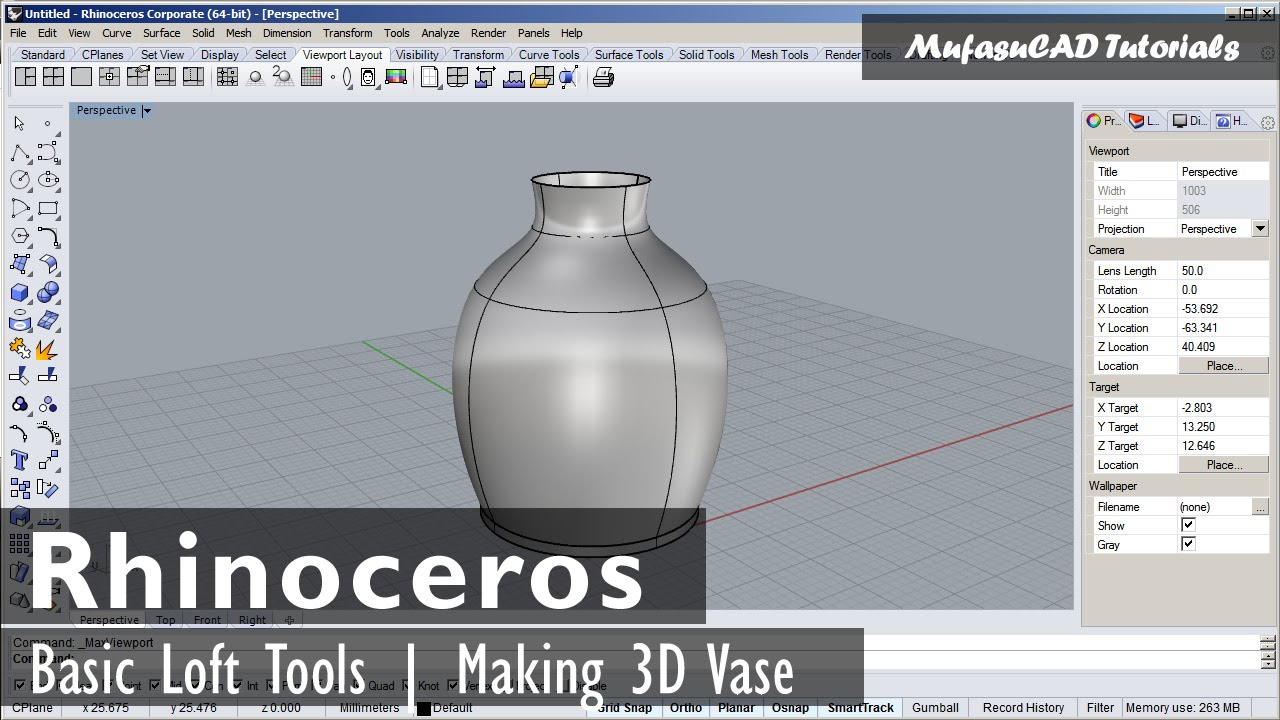The image size is (1280, 720).
Task: Select the arrow pointer Select tool
Action: [19, 123]
